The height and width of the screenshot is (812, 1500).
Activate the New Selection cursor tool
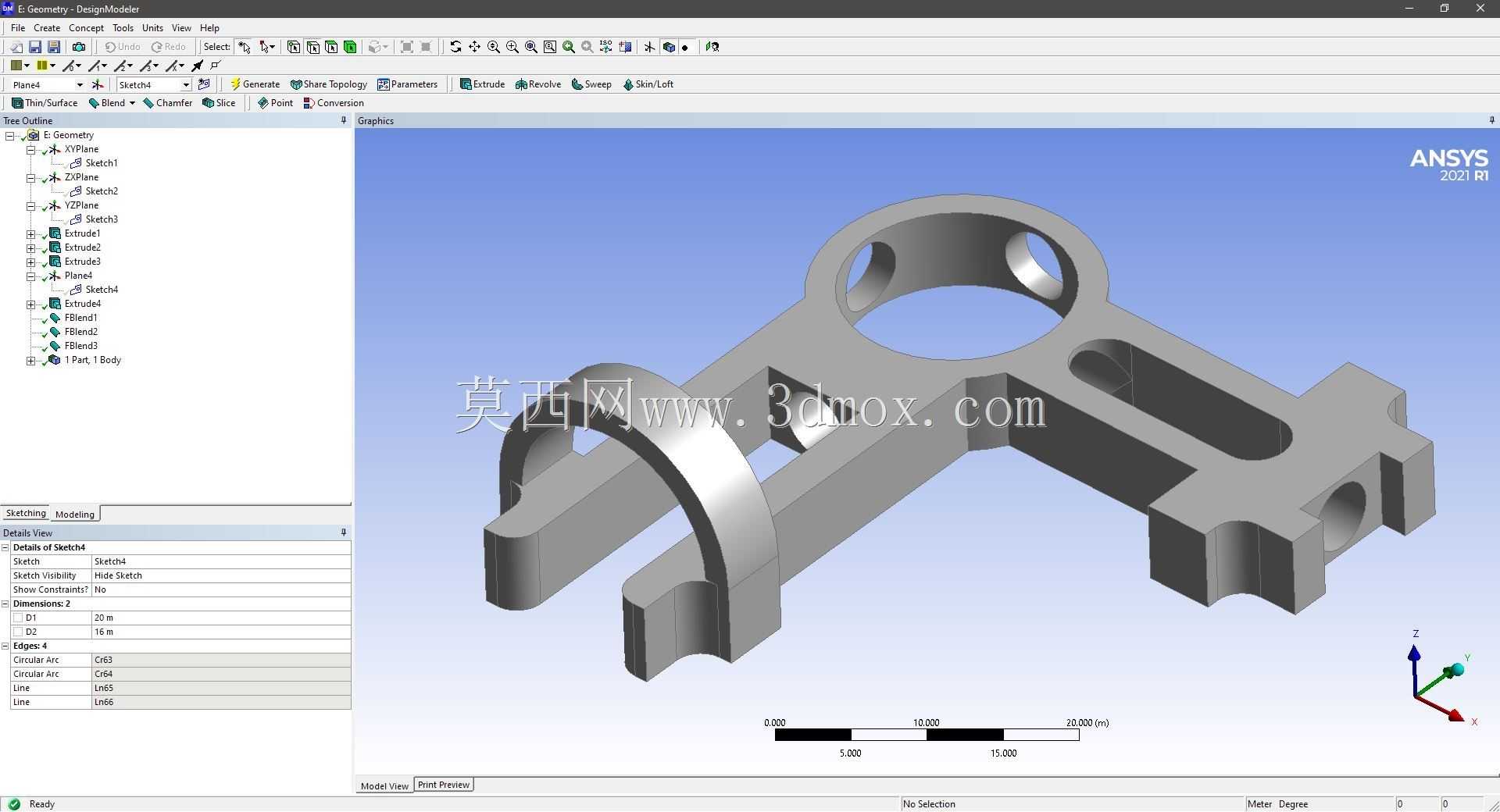pyautogui.click(x=245, y=47)
